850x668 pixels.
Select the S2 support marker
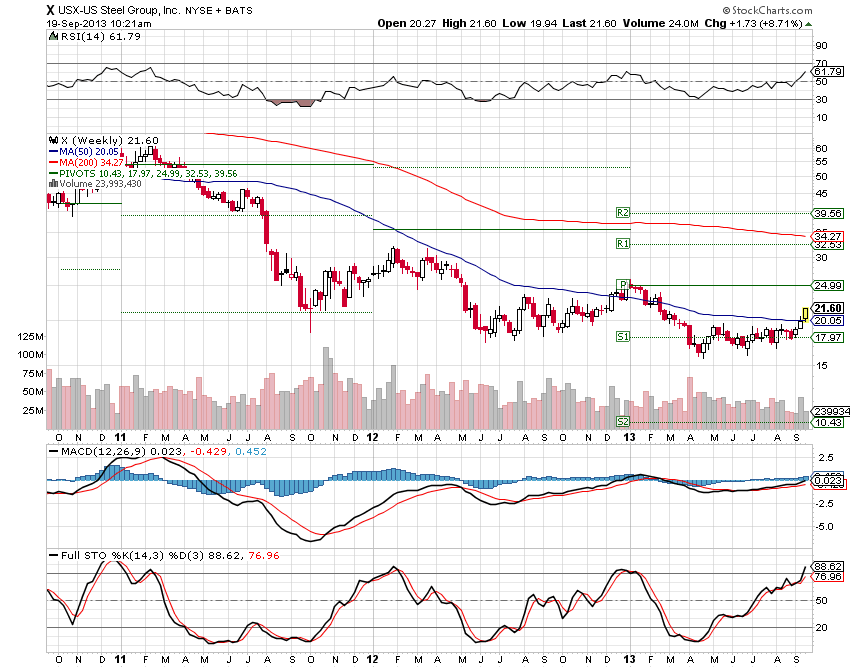pos(623,421)
